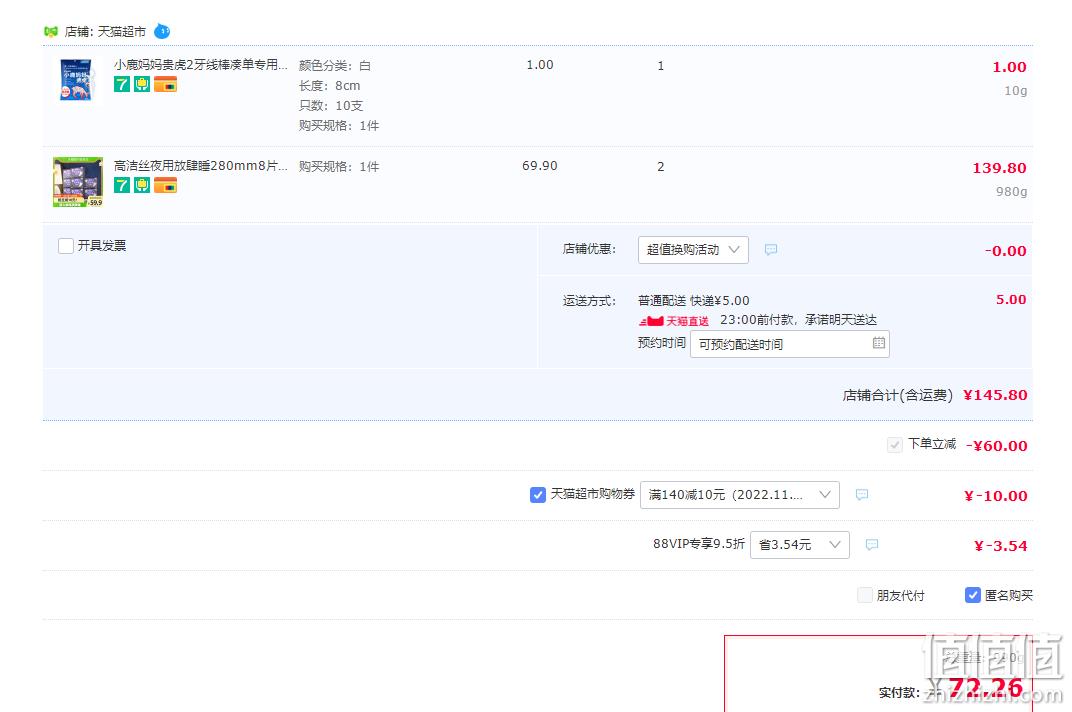Enable the 朋友代付 checkbox

click(865, 595)
